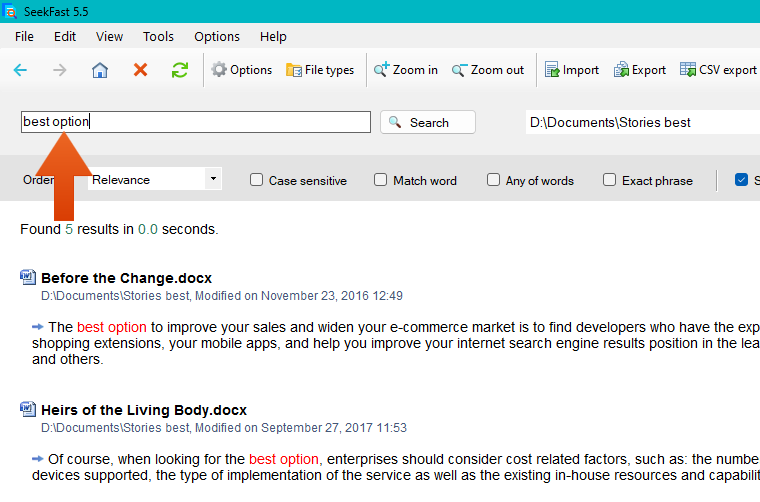Click the Search button
Viewport: 760px width, 502px height.
click(x=428, y=122)
